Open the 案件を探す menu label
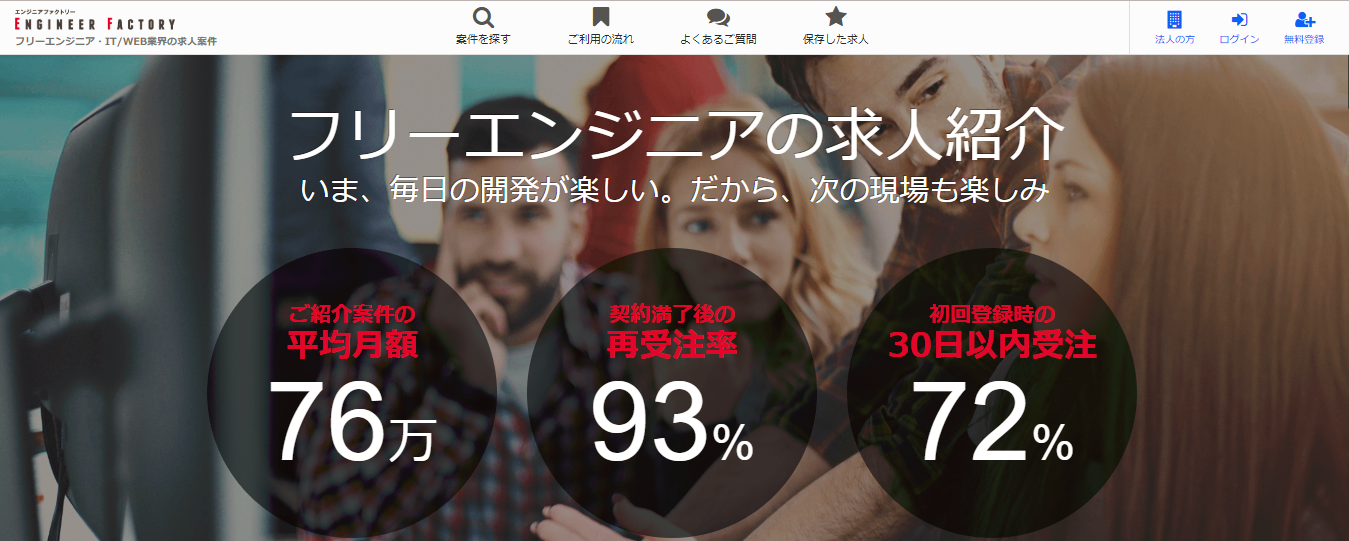This screenshot has height=541, width=1349. tap(483, 39)
